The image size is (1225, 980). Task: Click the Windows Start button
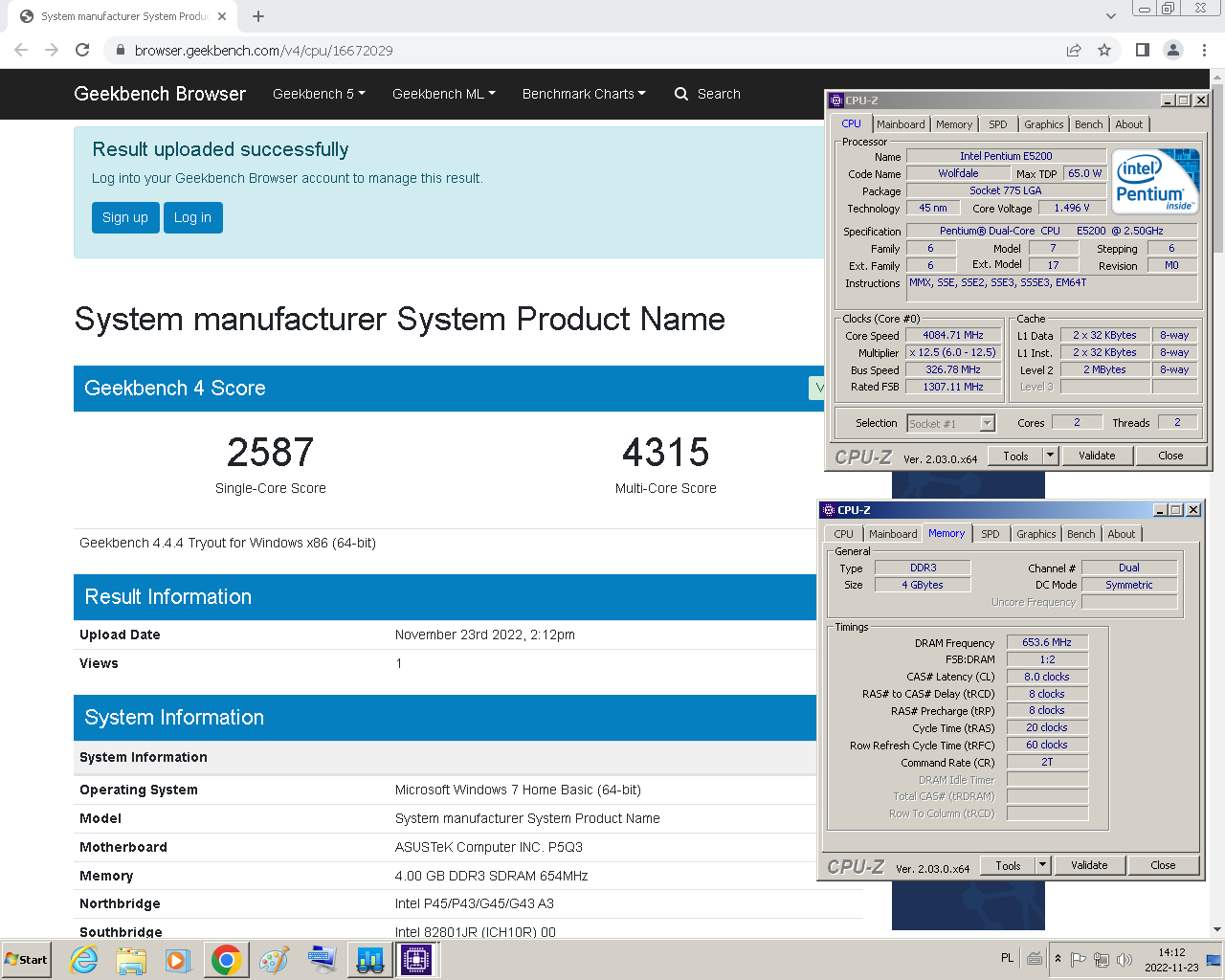tap(26, 960)
